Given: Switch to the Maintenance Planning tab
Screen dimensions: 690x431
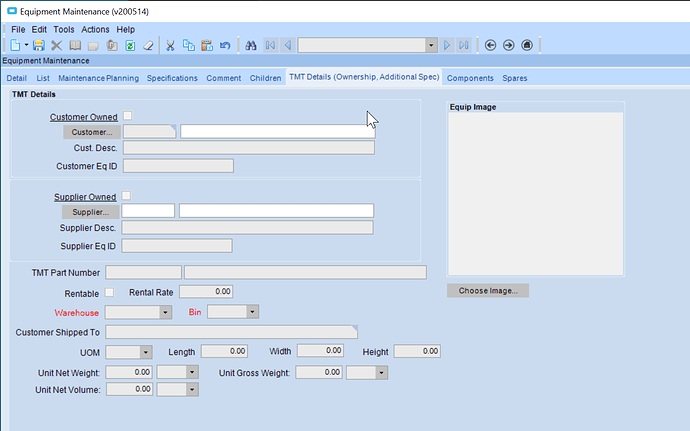Looking at the screenshot, I should (98, 78).
